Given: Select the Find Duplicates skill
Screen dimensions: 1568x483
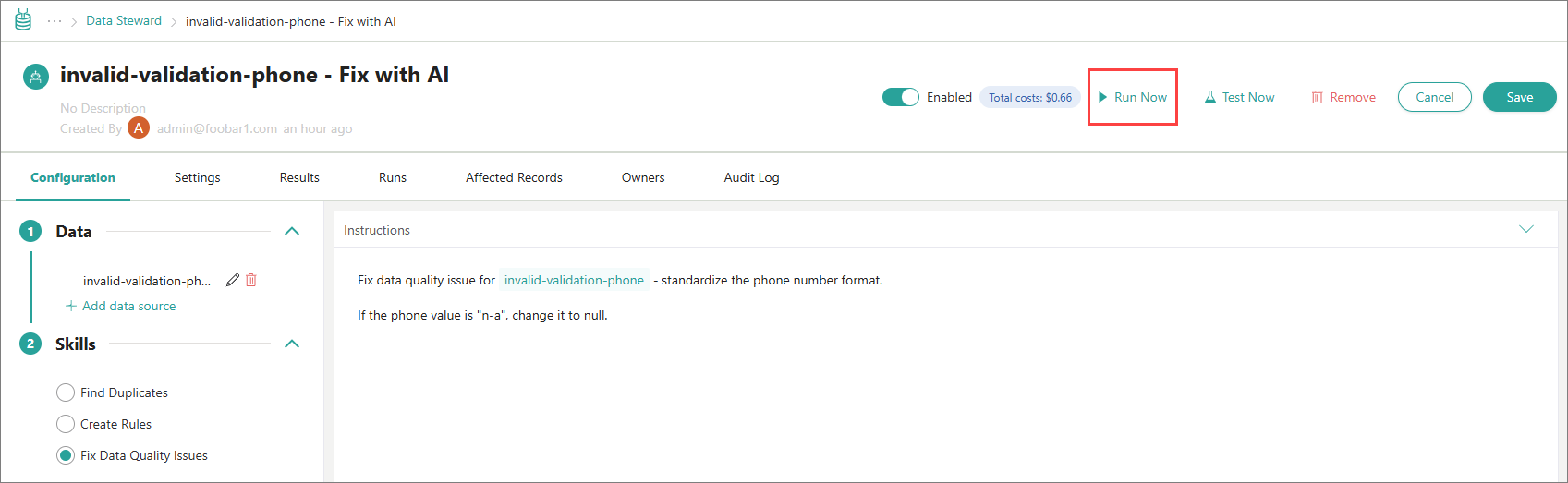Looking at the screenshot, I should point(66,392).
